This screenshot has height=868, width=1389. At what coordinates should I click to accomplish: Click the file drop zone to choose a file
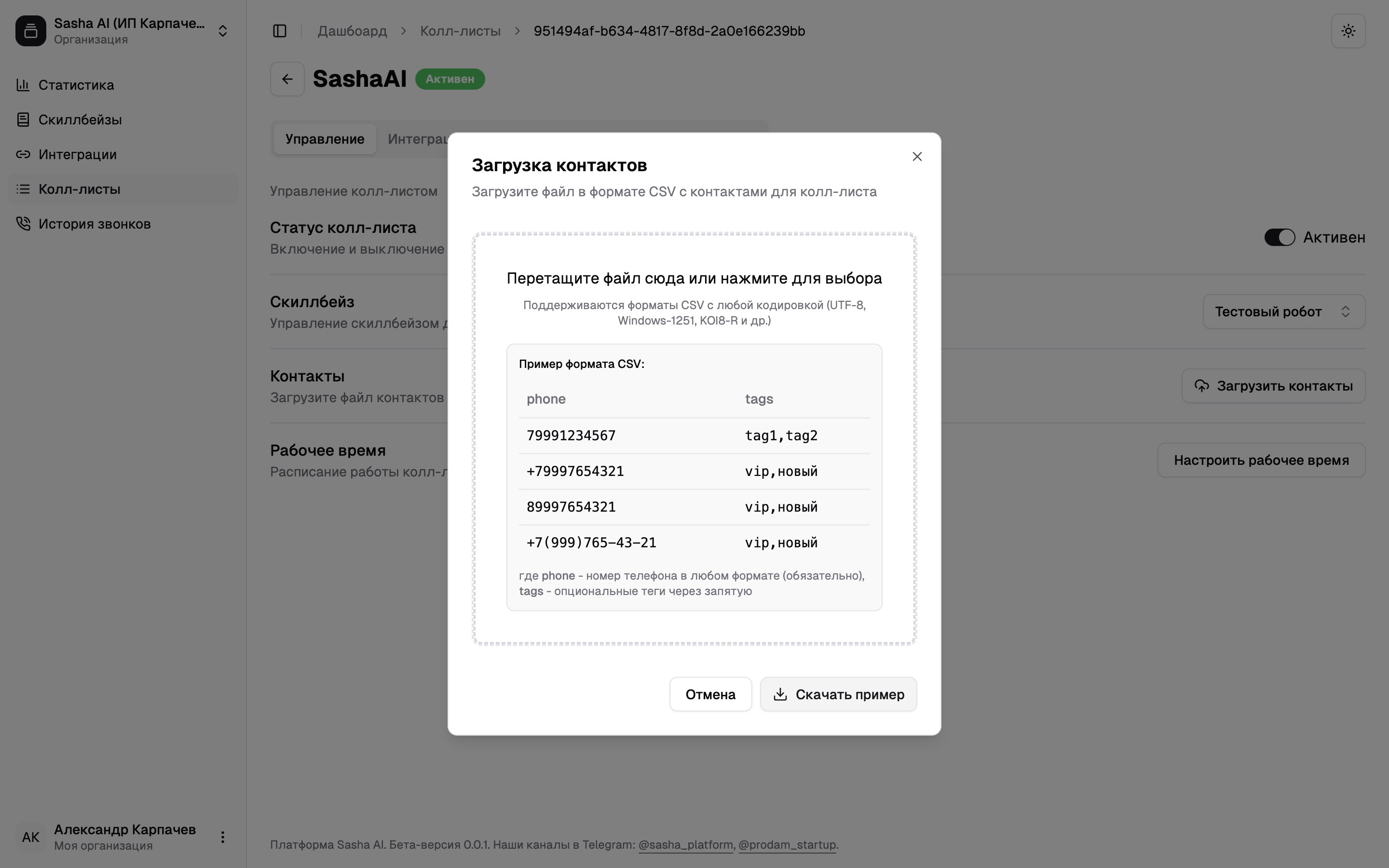point(694,278)
